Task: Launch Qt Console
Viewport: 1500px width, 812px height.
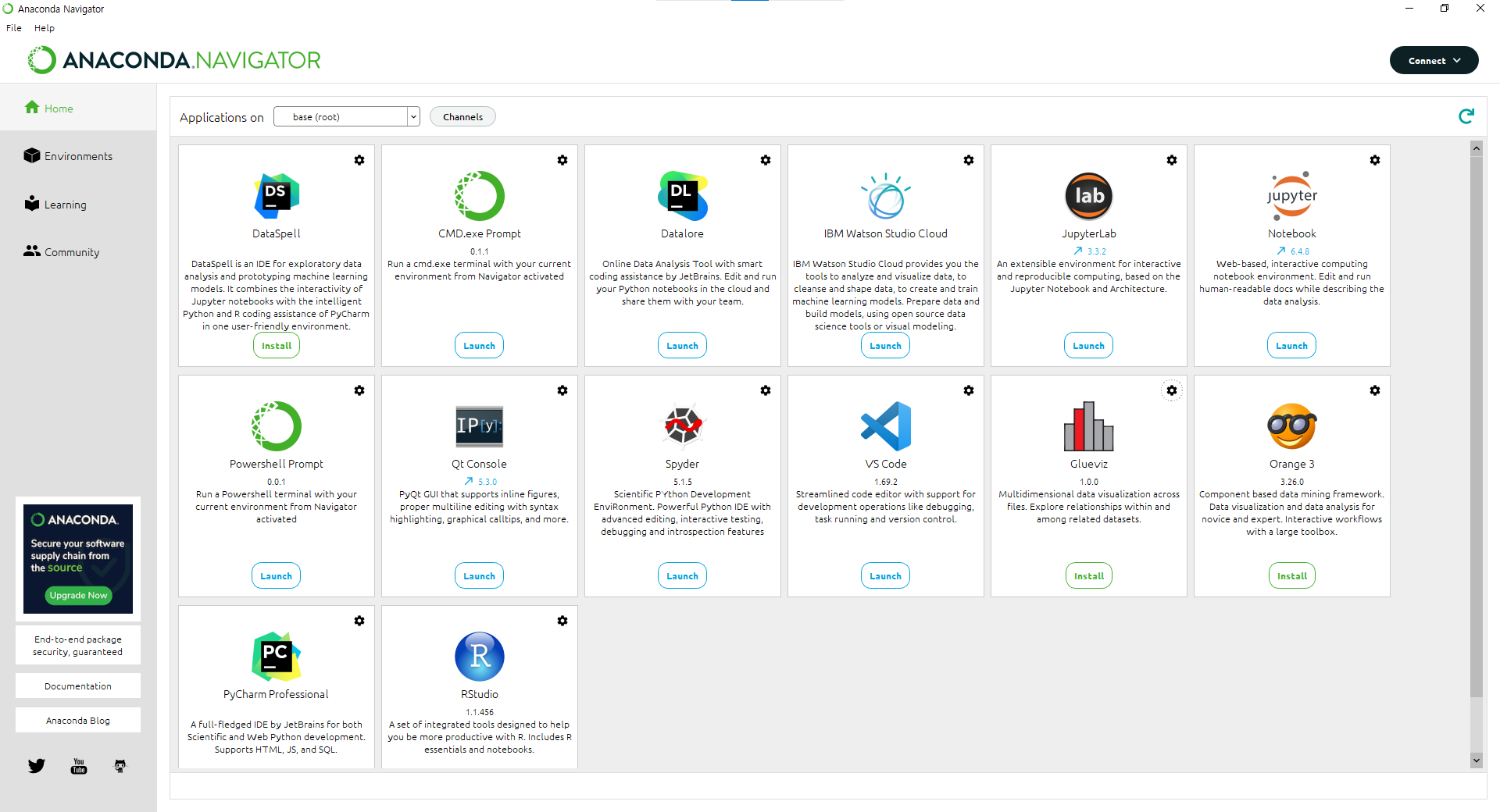Action: point(480,575)
